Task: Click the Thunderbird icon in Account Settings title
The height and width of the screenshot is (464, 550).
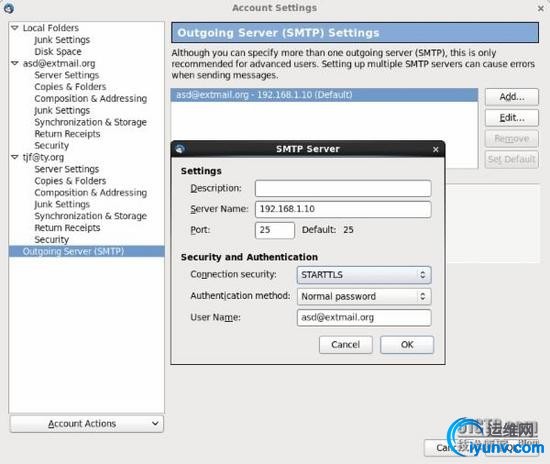Action: [x=9, y=8]
